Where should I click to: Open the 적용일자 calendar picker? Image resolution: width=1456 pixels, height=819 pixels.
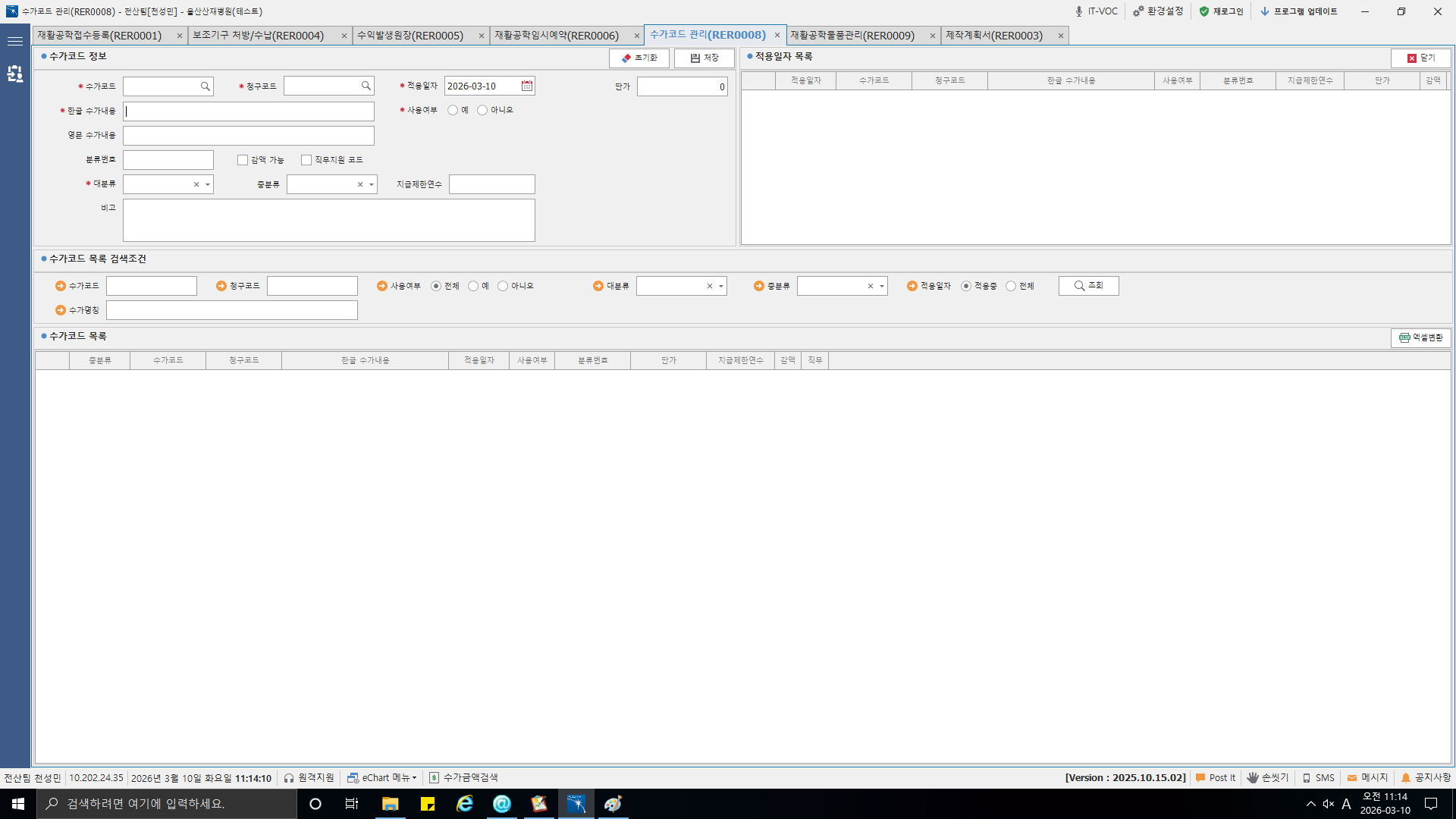coord(527,86)
